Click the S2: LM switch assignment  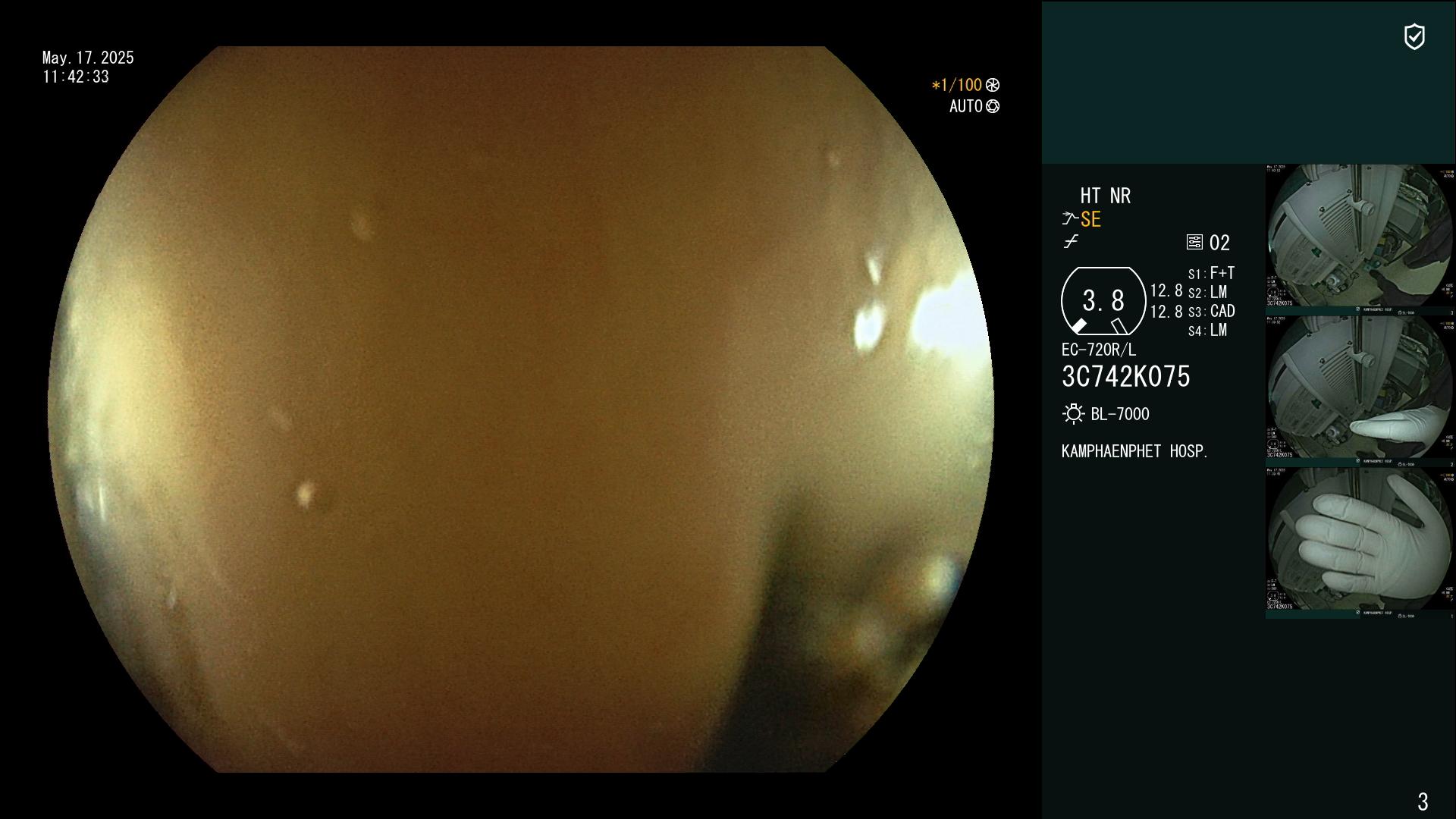1207,292
